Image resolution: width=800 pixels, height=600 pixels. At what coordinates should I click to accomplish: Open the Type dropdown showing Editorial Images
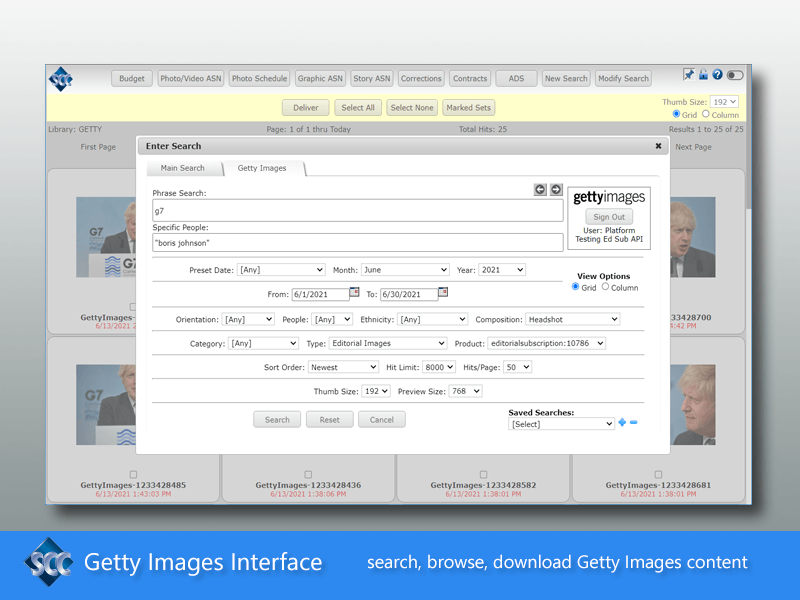tap(388, 343)
